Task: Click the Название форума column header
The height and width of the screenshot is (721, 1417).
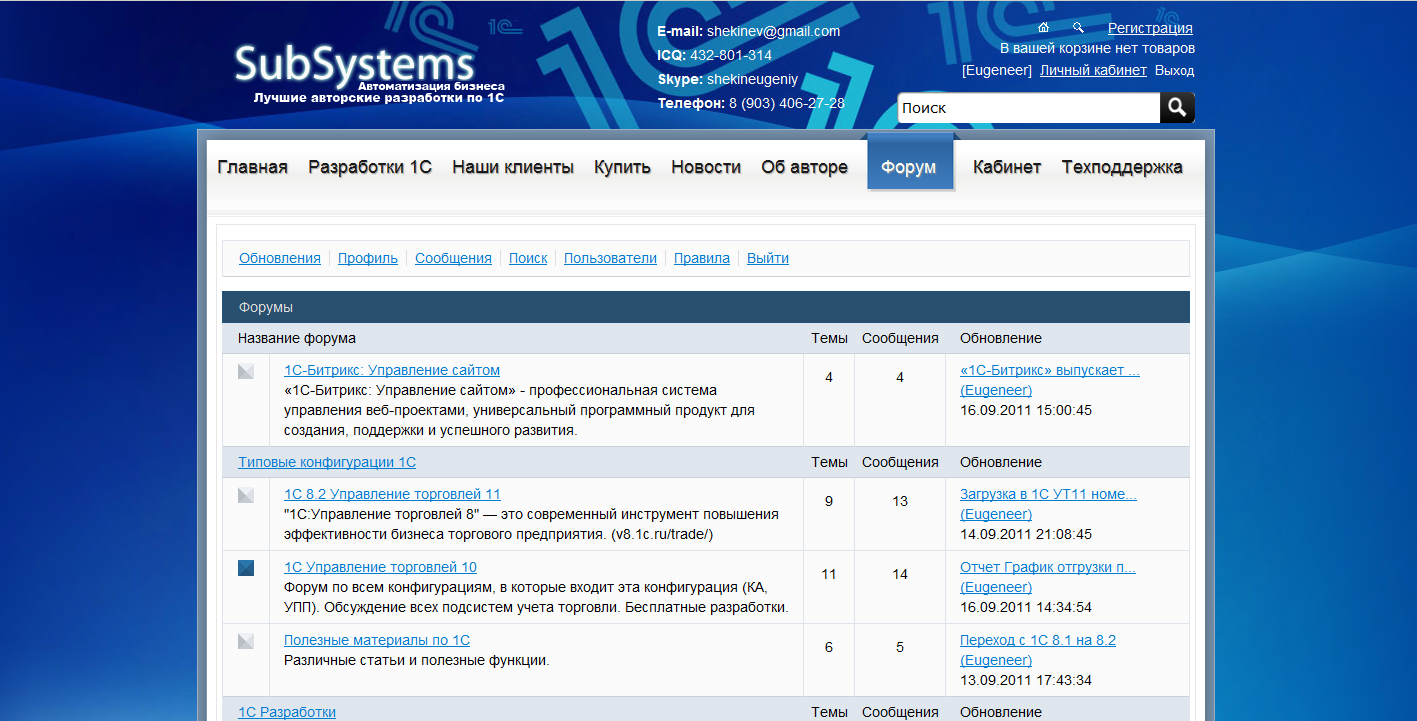Action: [x=297, y=338]
